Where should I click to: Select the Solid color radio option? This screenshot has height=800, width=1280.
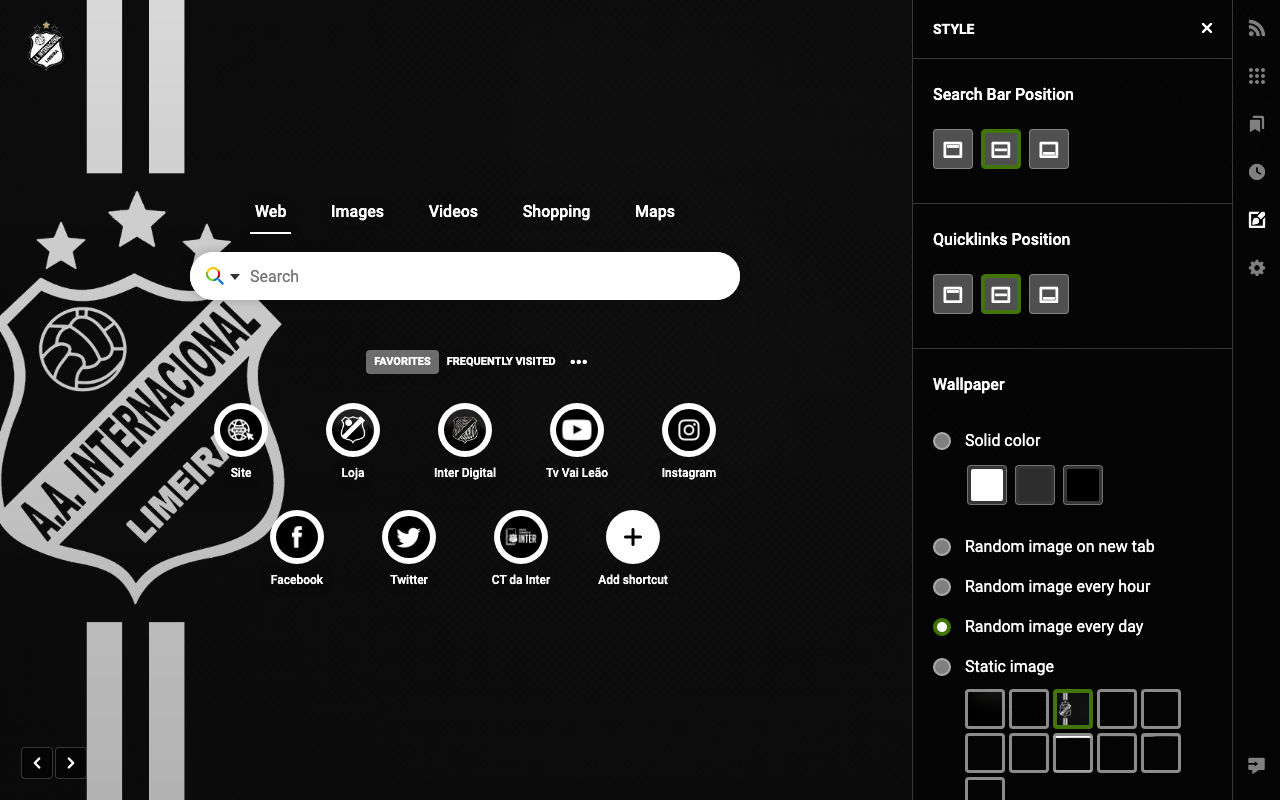point(942,441)
